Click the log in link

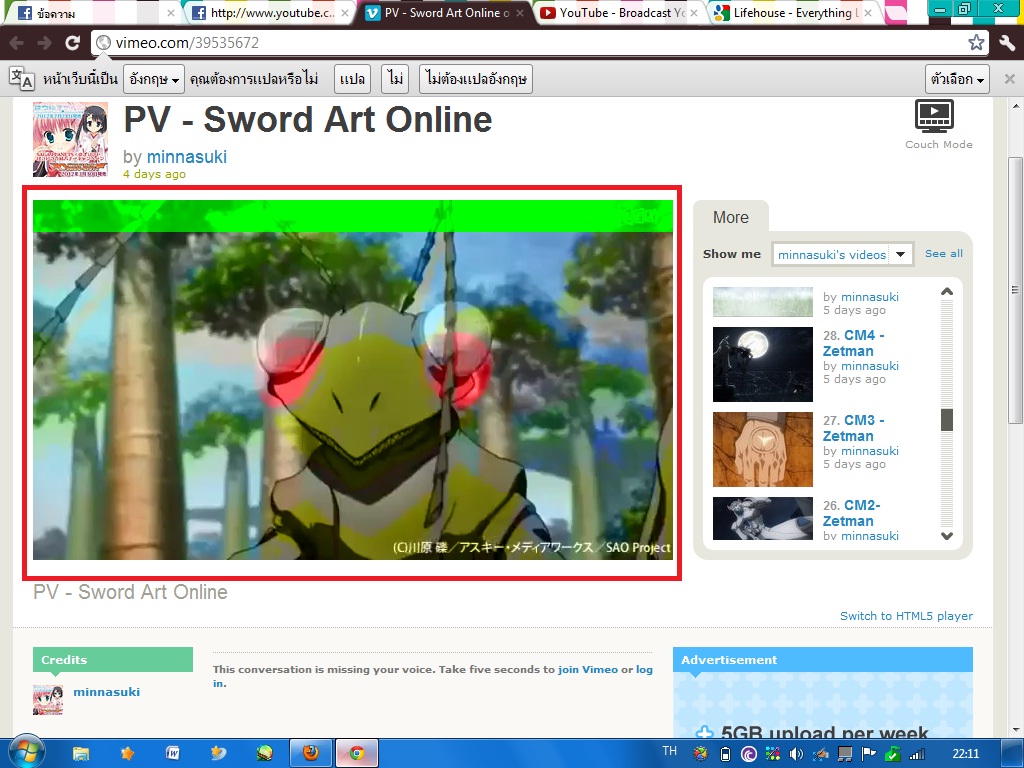click(645, 669)
